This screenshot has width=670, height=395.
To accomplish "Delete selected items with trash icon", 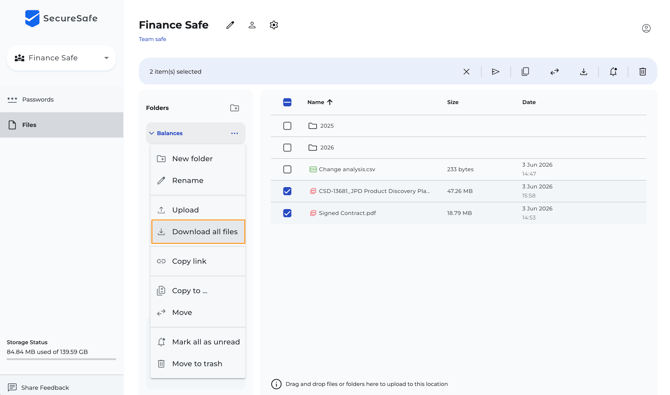I will point(642,71).
